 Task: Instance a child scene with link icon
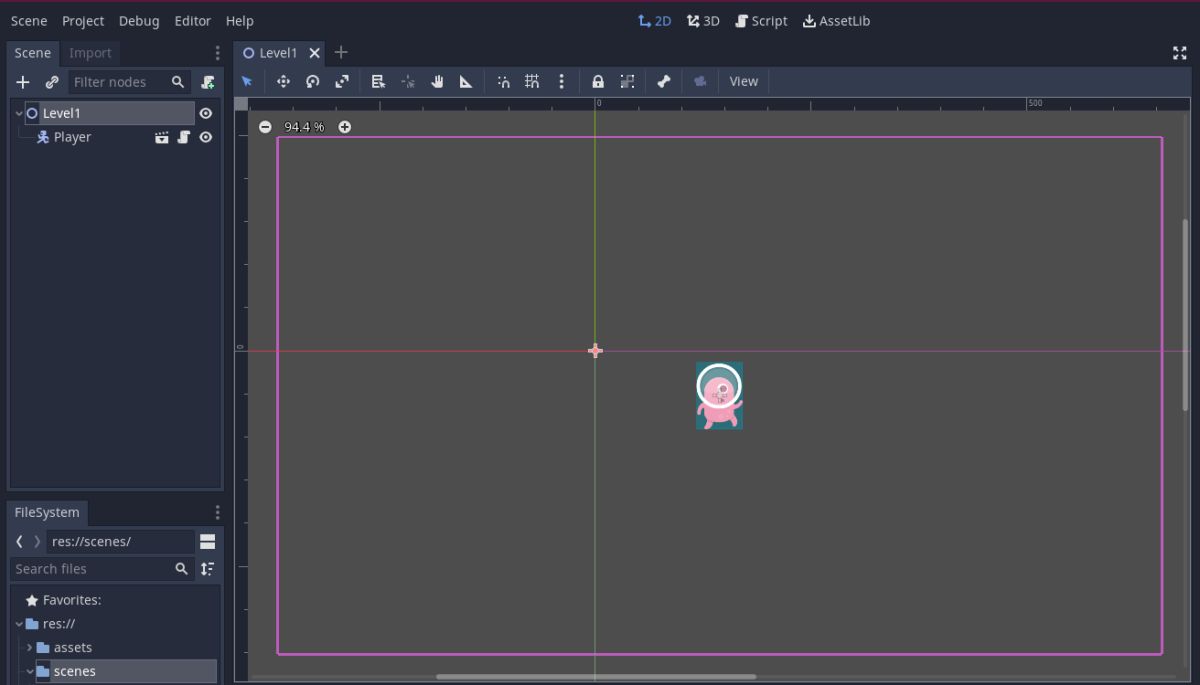pyautogui.click(x=52, y=82)
